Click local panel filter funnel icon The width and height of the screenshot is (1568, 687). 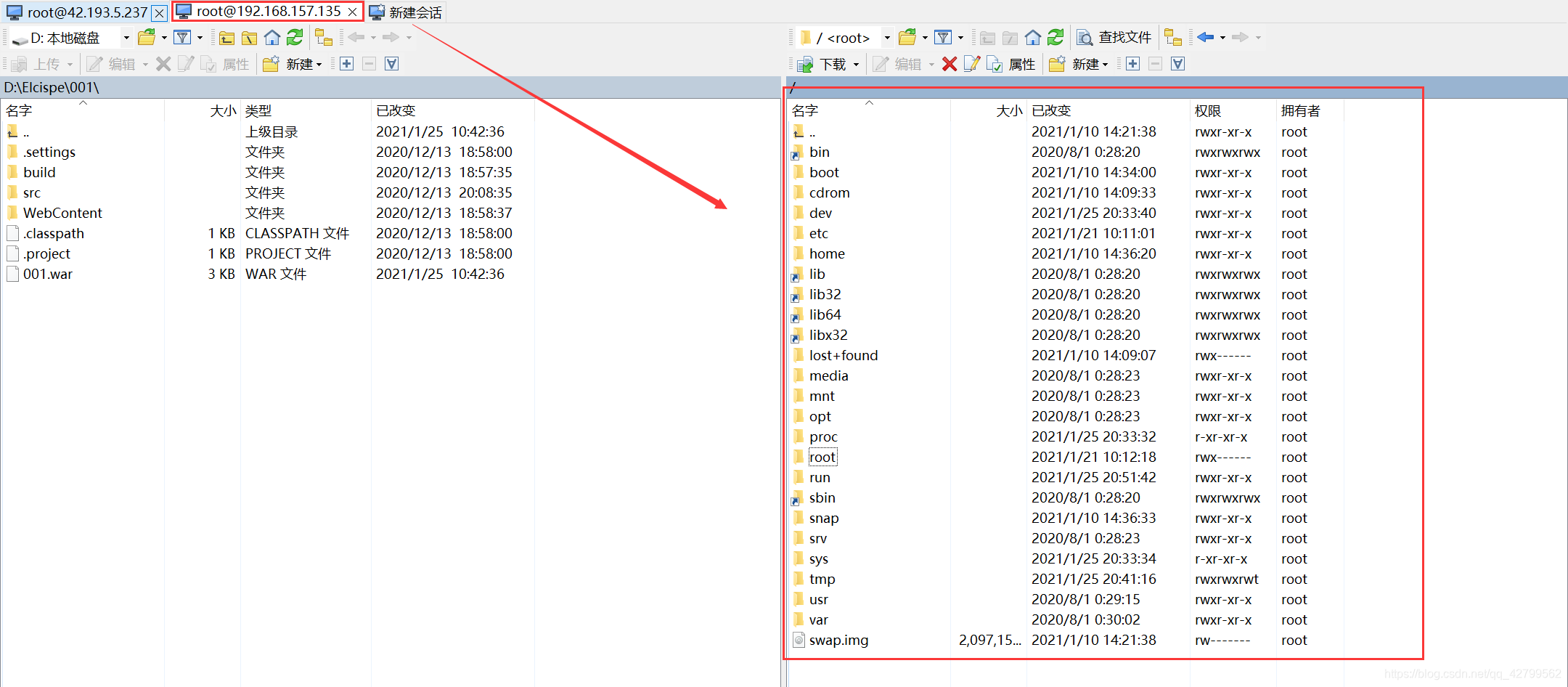point(182,37)
